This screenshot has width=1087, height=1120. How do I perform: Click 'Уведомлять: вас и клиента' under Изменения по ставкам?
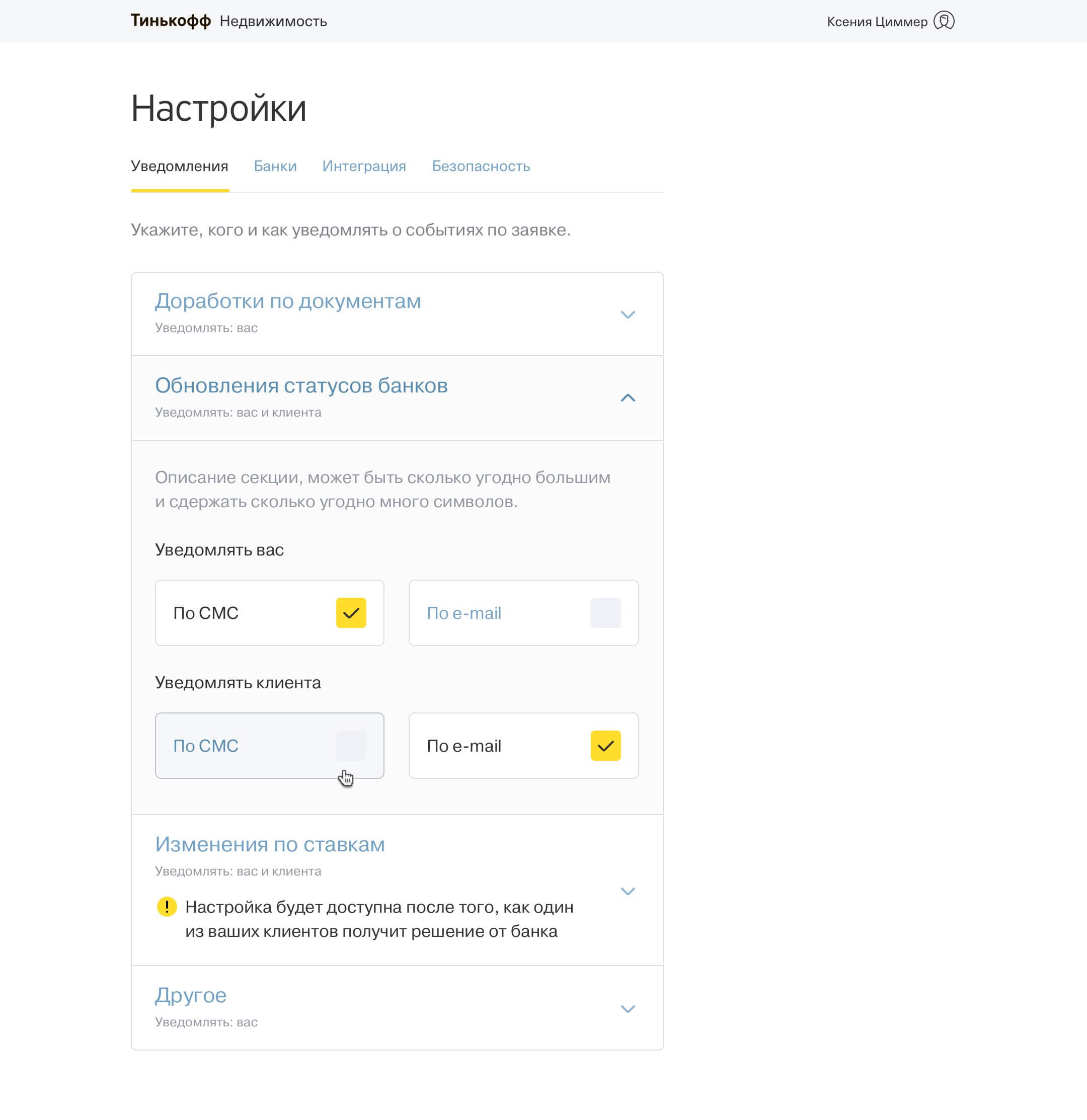239,871
